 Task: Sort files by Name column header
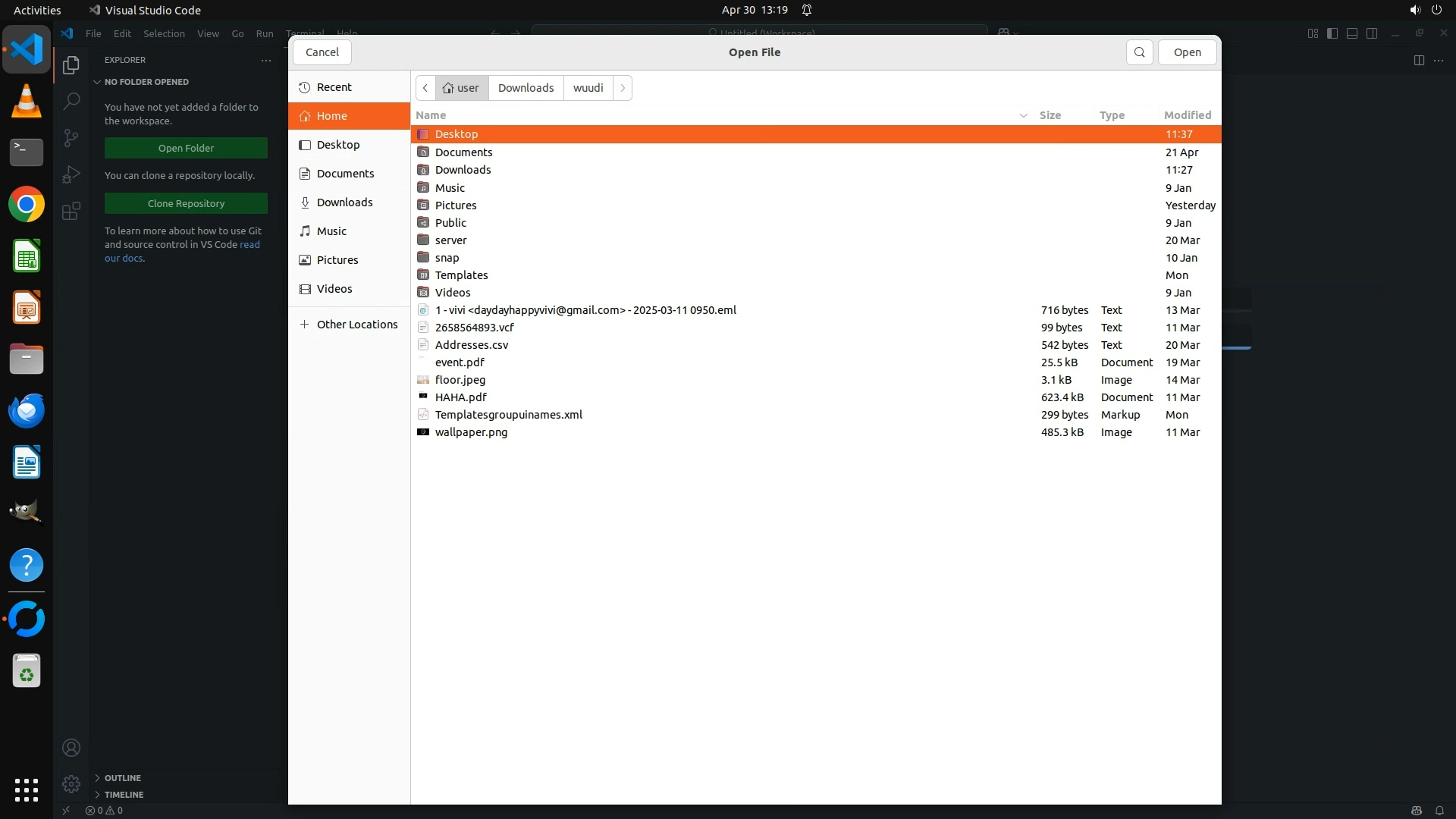[x=431, y=115]
